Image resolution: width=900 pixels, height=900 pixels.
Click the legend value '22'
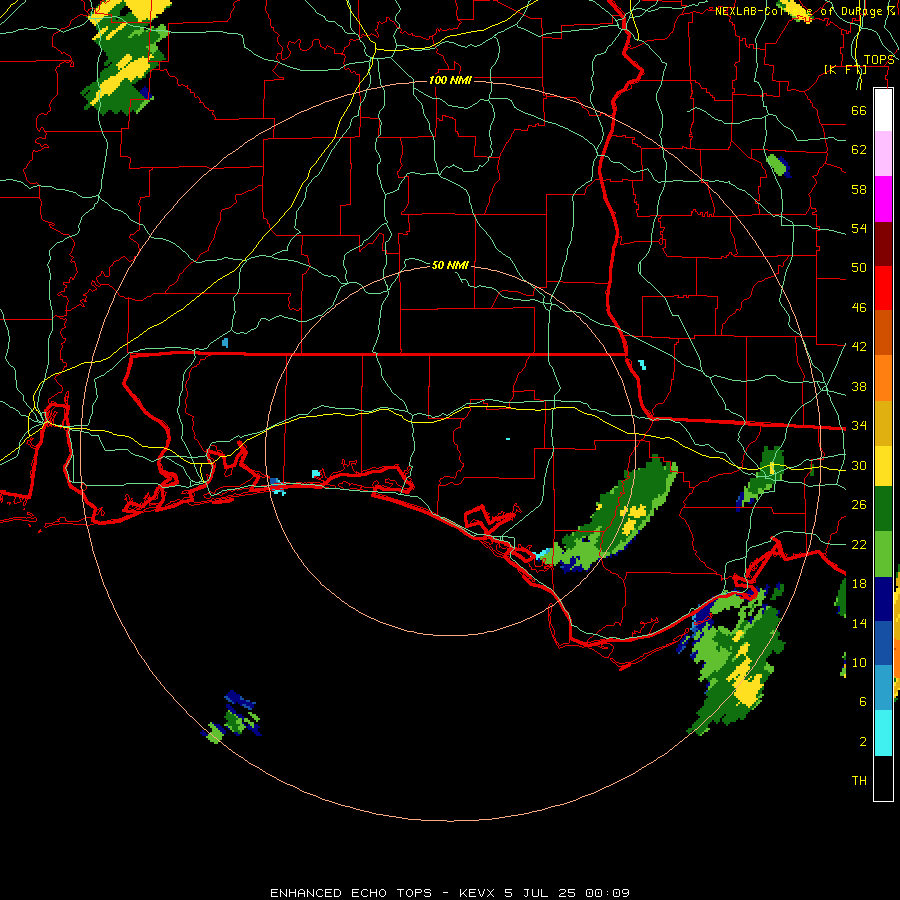point(859,544)
